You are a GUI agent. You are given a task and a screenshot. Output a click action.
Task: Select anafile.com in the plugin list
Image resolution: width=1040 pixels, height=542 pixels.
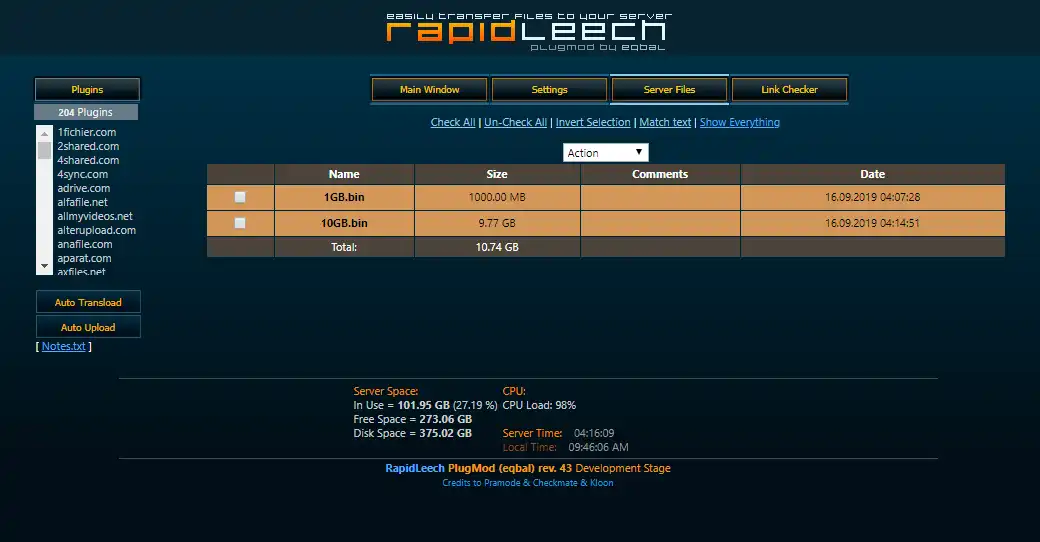pyautogui.click(x=85, y=243)
